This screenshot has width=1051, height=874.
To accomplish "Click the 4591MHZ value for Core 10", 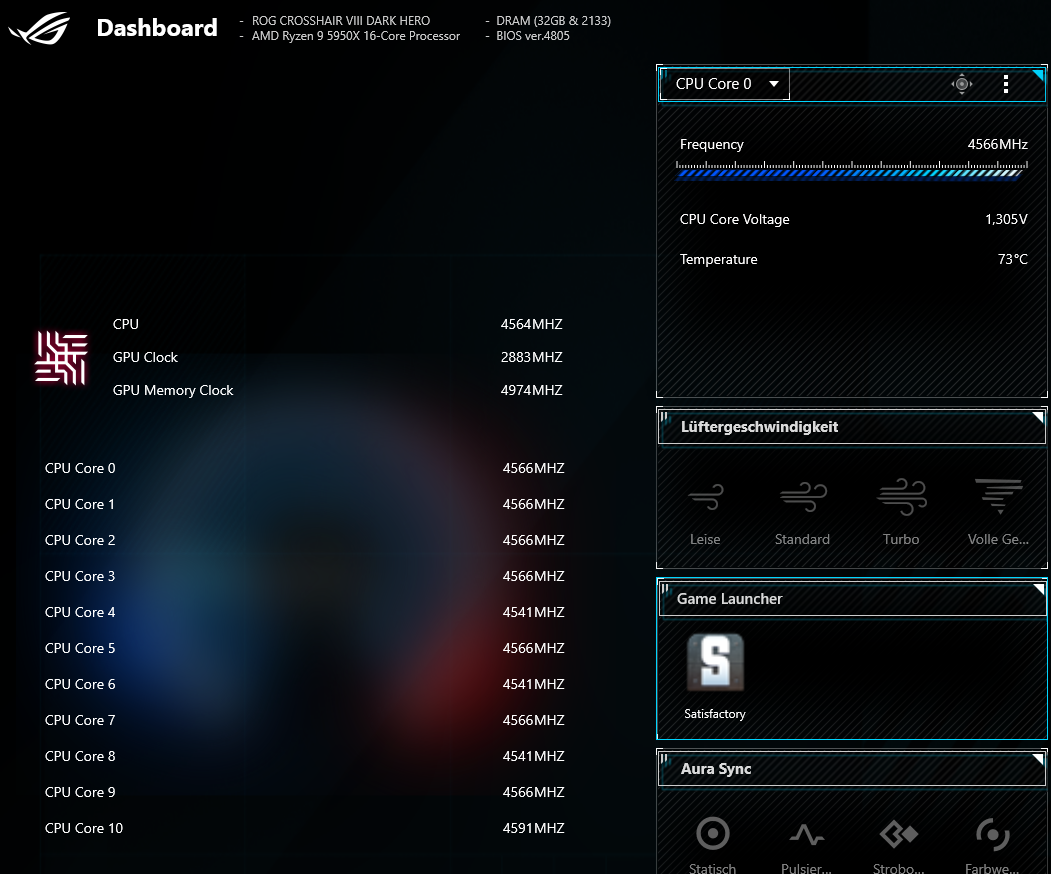I will [x=534, y=828].
